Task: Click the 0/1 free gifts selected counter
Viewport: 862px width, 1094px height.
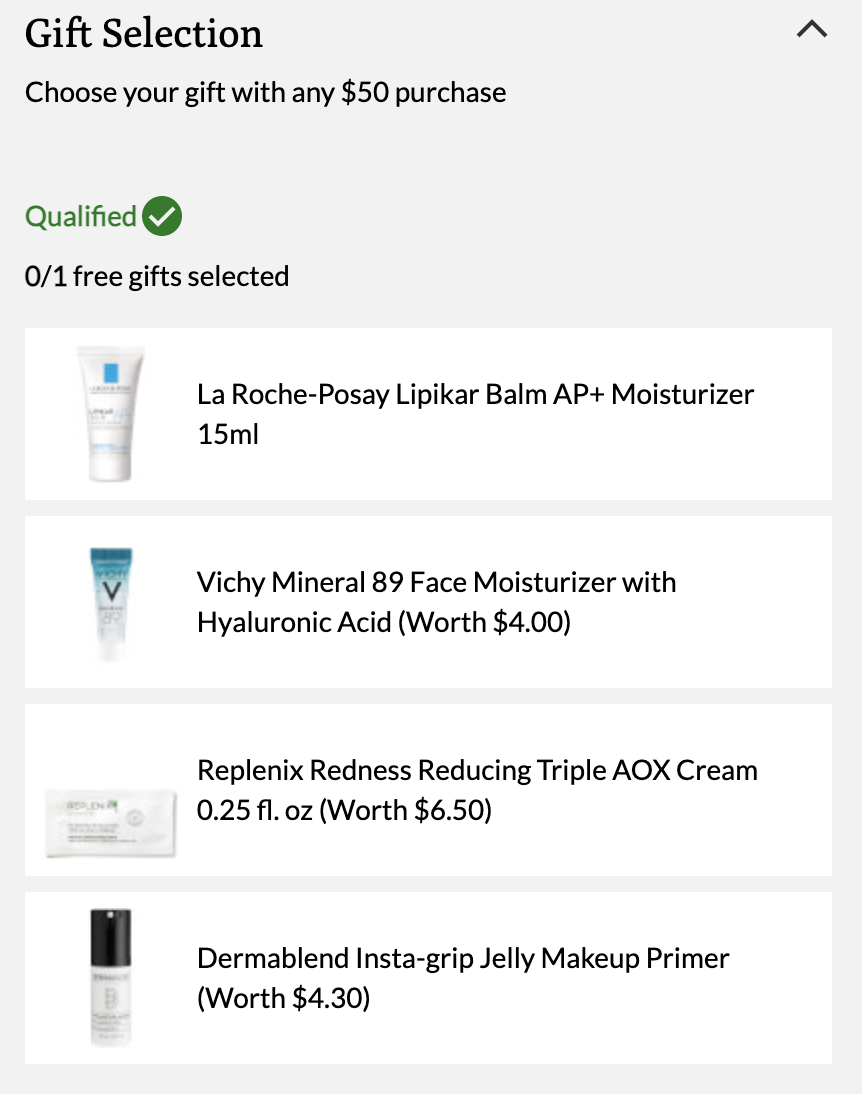Action: pos(157,276)
